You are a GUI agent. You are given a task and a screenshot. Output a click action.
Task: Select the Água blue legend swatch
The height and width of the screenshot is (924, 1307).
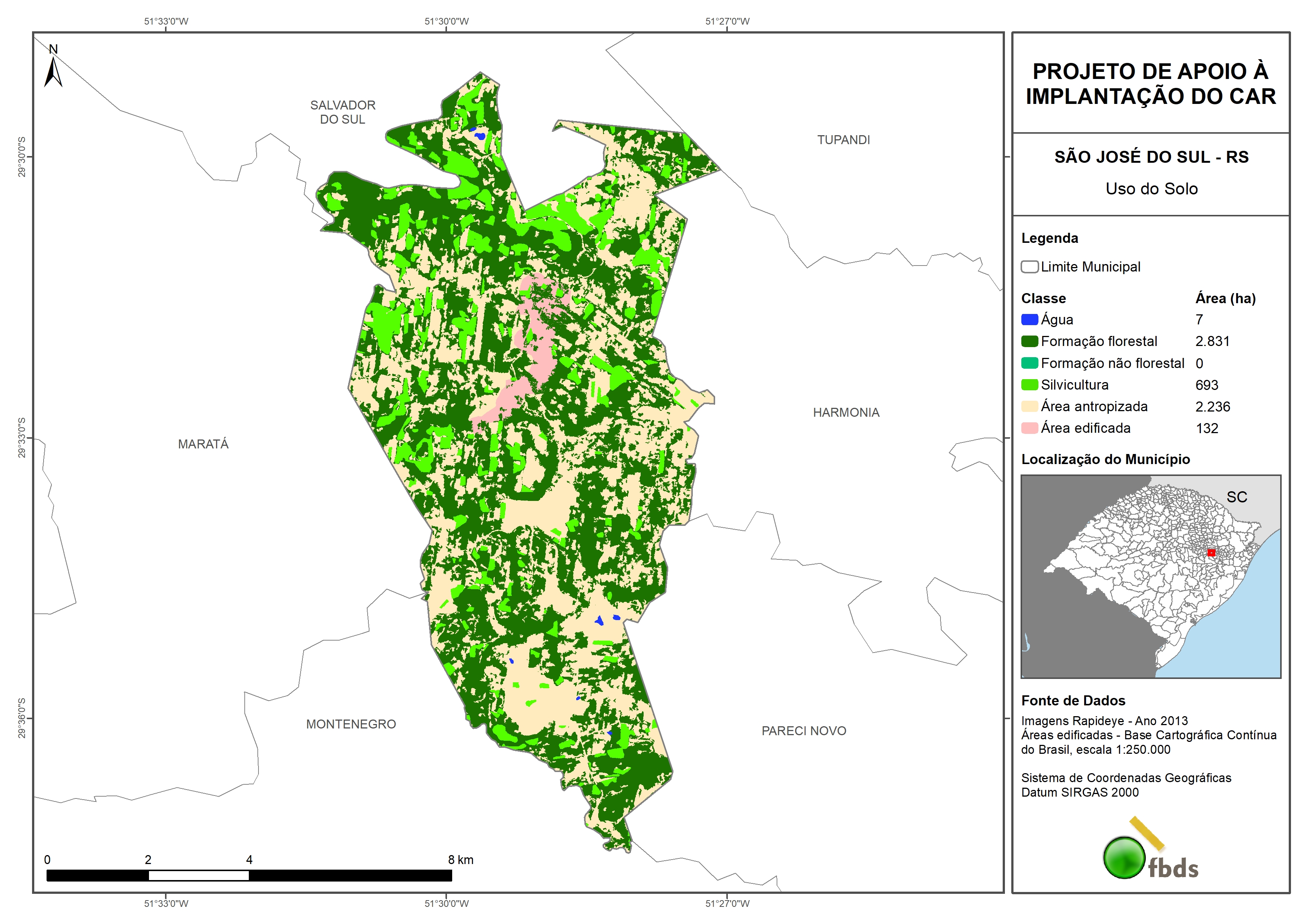pyautogui.click(x=1029, y=320)
